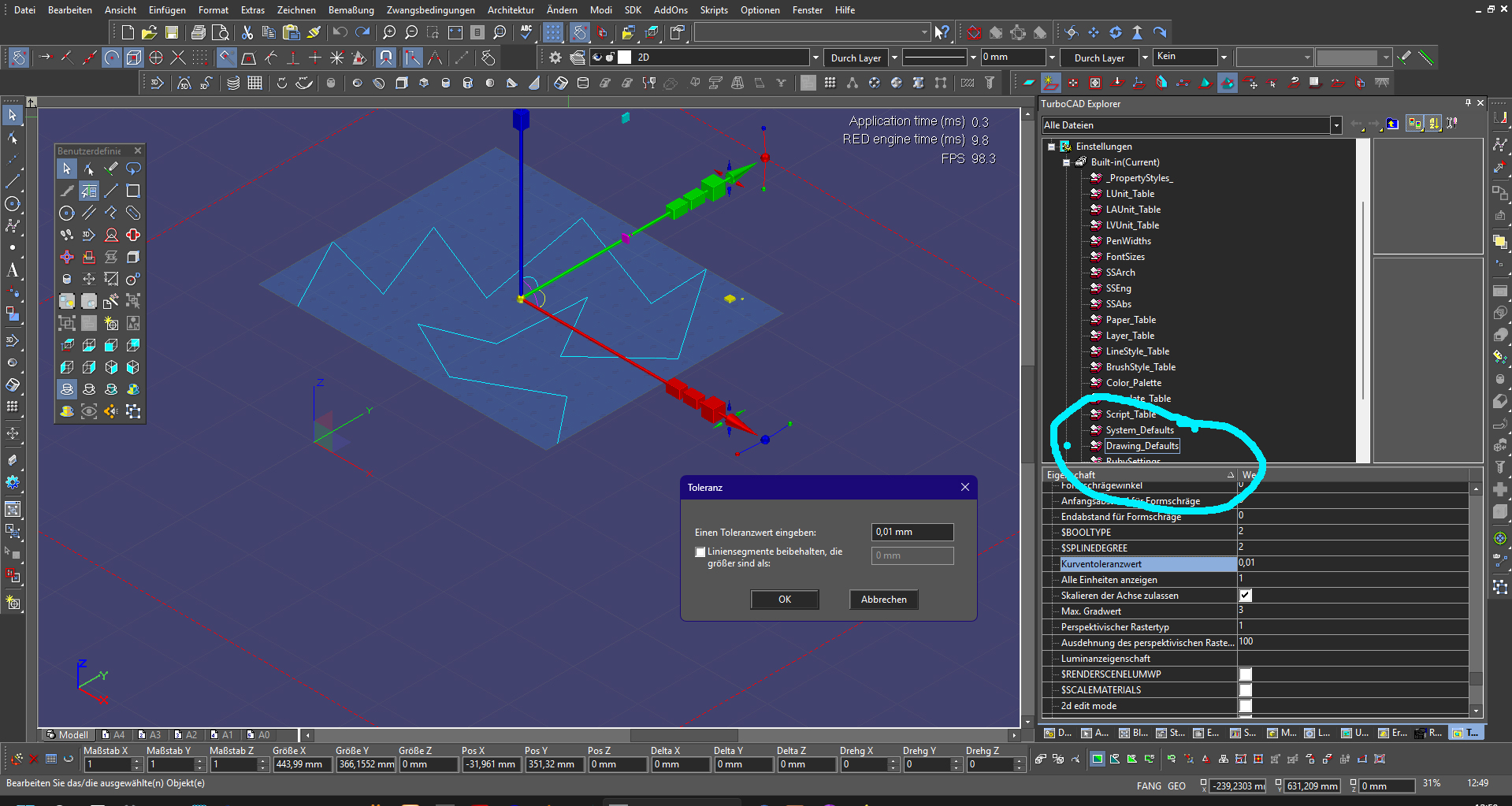
Task: Collapse the Einstellungen tree node
Action: tap(1051, 147)
